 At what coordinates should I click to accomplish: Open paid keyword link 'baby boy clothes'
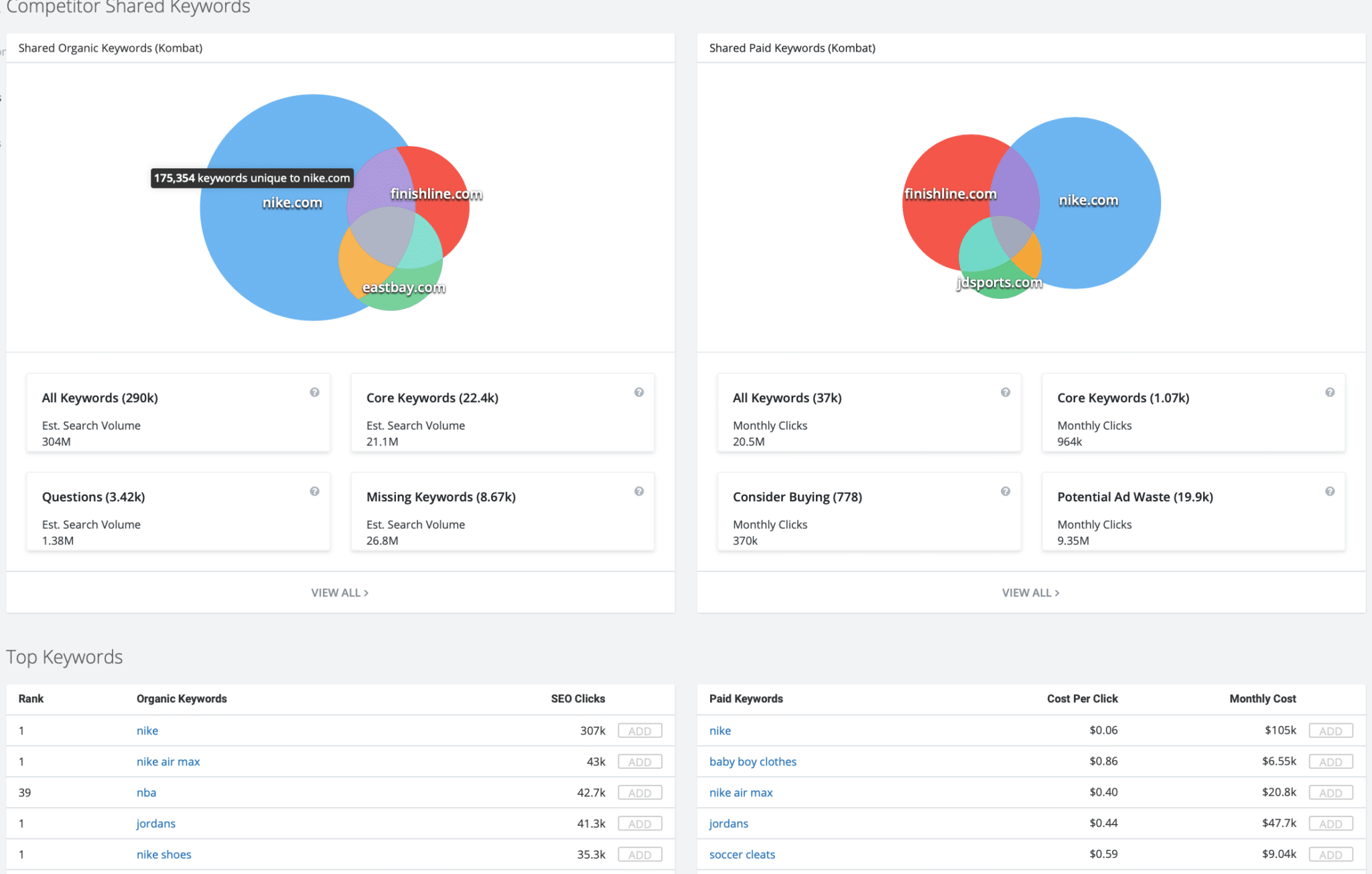pyautogui.click(x=753, y=762)
